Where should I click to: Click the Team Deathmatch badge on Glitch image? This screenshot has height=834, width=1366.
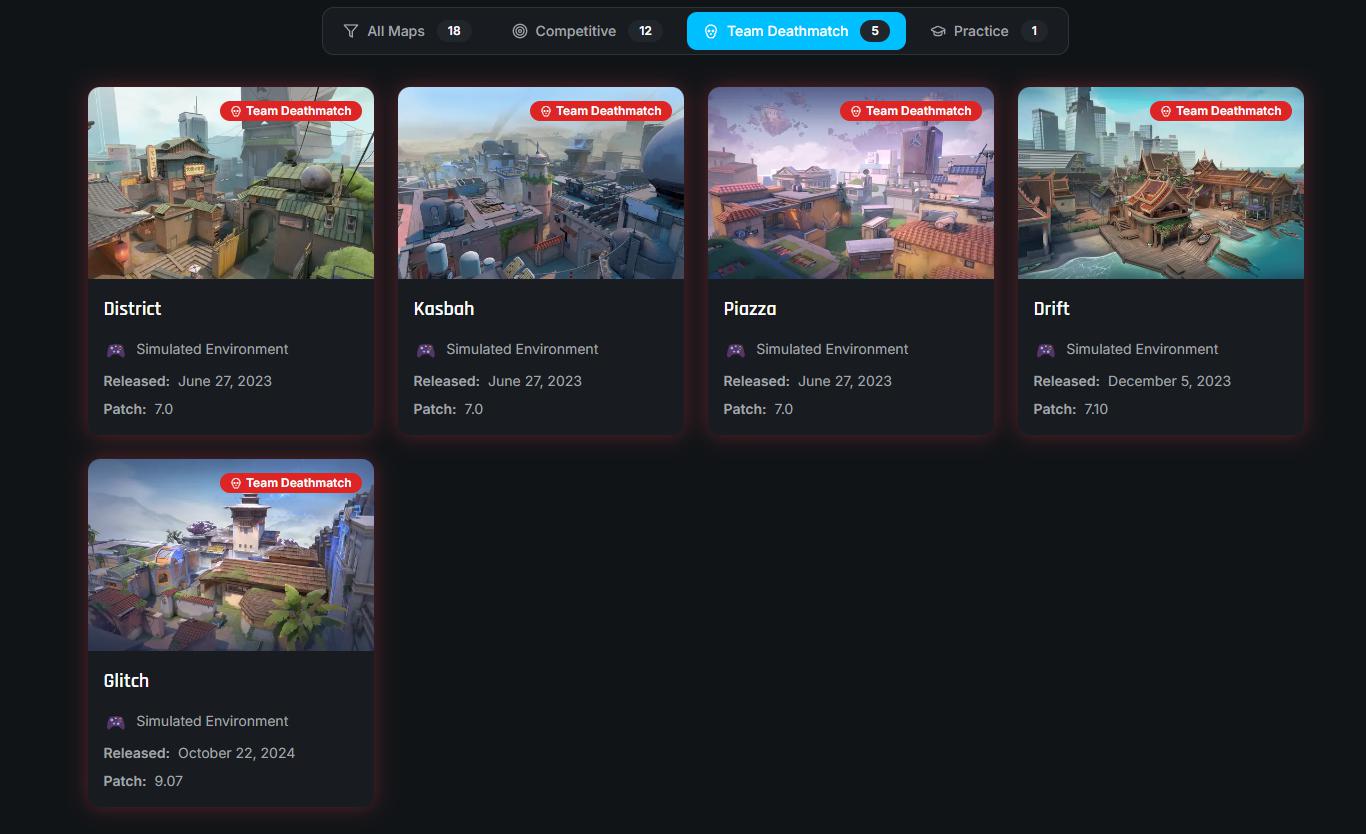(x=291, y=483)
